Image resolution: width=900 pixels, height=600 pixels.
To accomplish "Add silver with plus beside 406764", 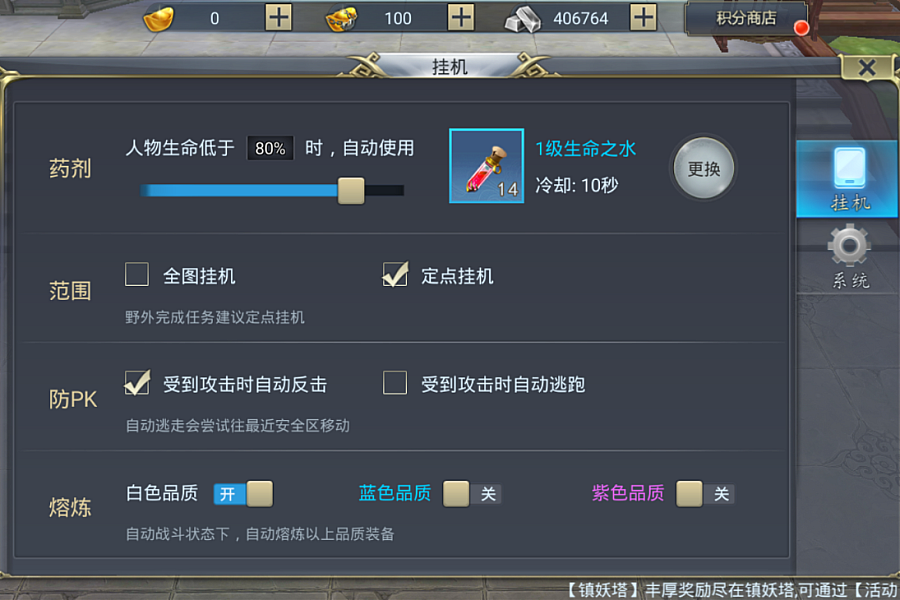I will [643, 18].
